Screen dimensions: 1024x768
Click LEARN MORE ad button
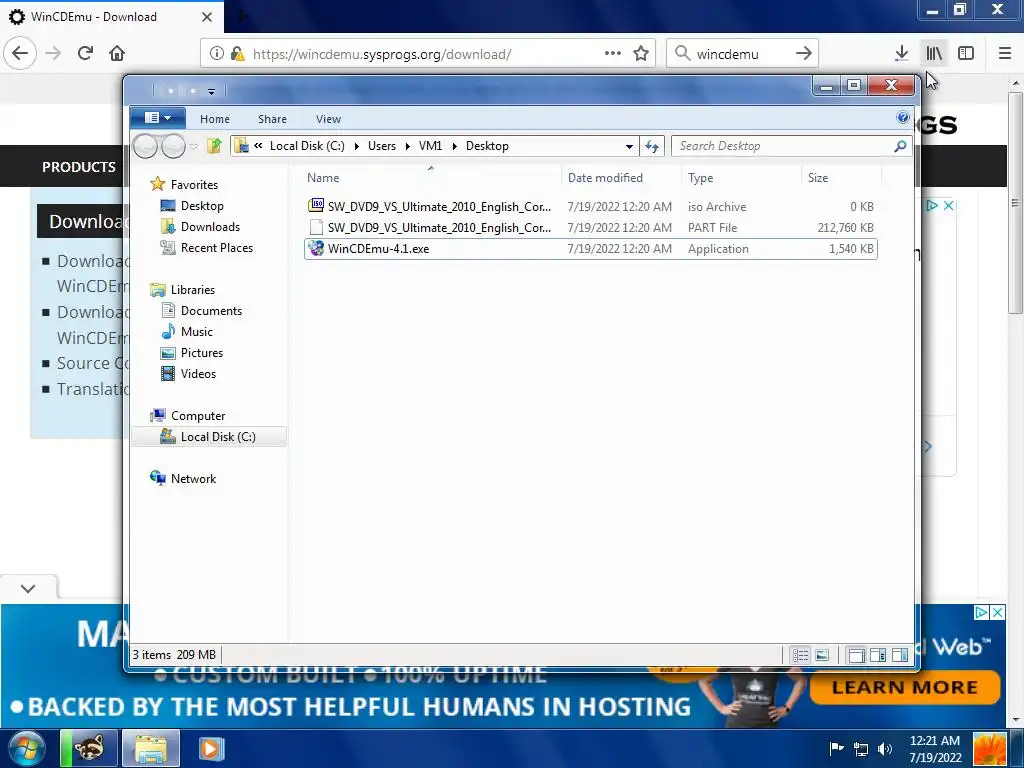coord(904,687)
